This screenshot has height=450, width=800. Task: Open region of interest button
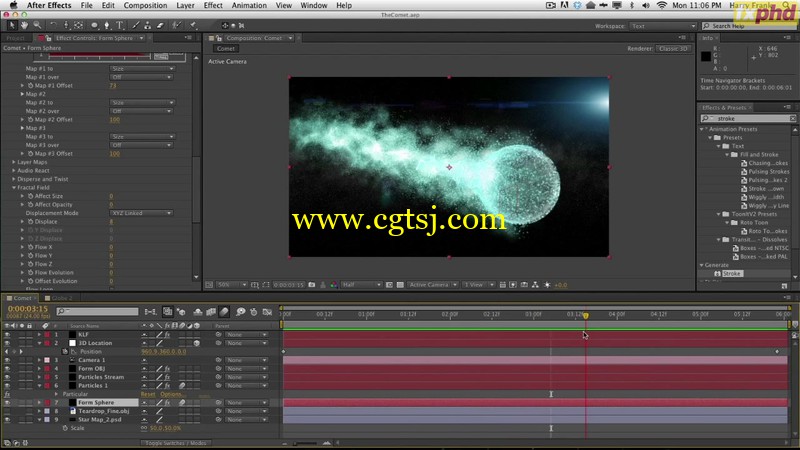coord(389,285)
